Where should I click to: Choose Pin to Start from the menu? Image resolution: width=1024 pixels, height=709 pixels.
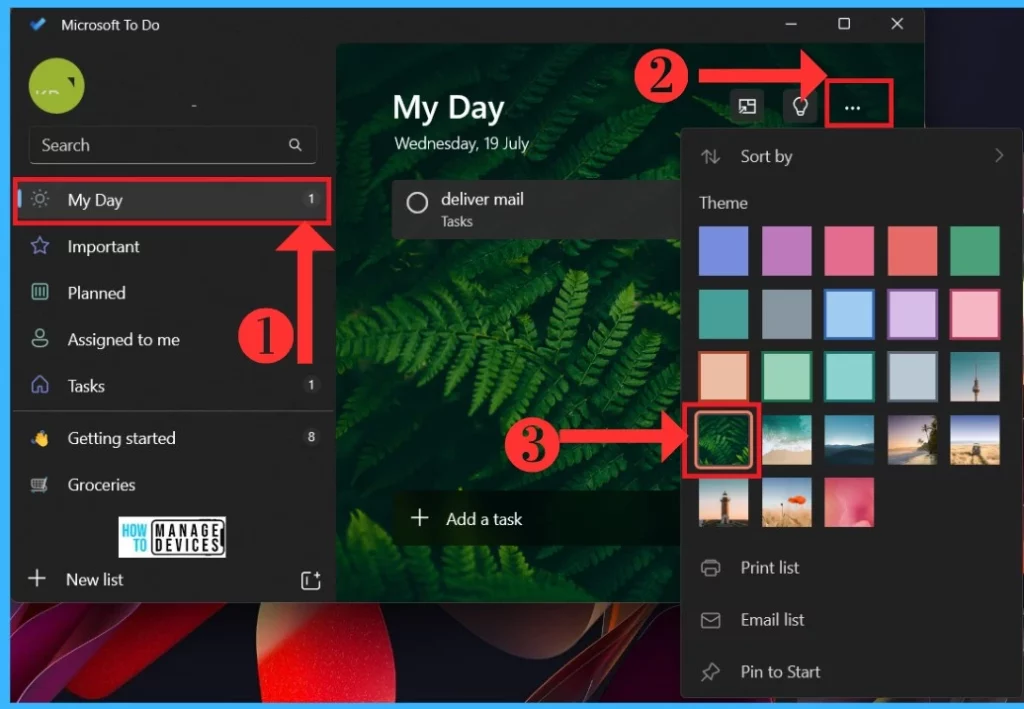click(x=851, y=672)
